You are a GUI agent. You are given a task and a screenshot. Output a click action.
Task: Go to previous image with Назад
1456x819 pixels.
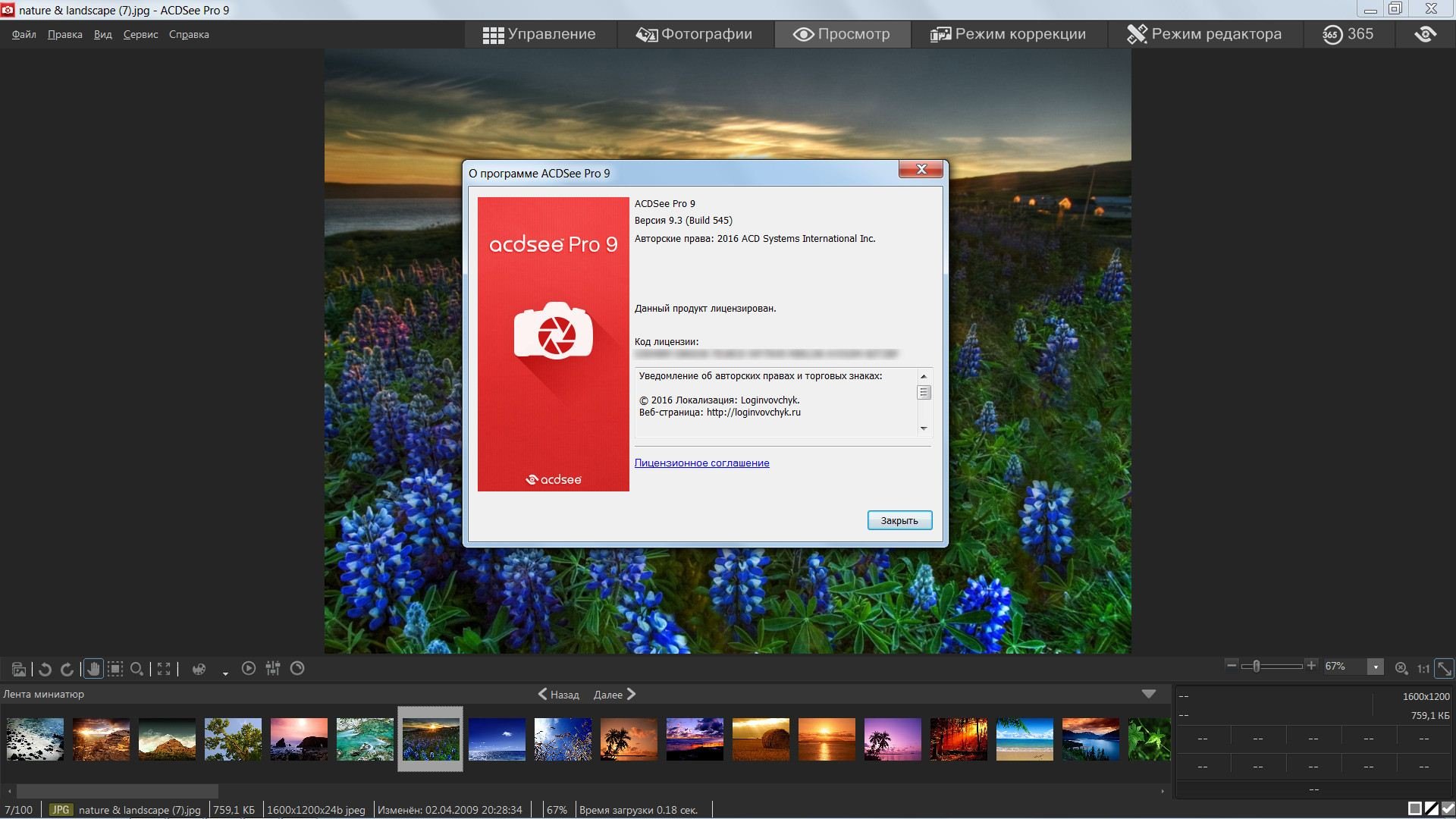[559, 695]
